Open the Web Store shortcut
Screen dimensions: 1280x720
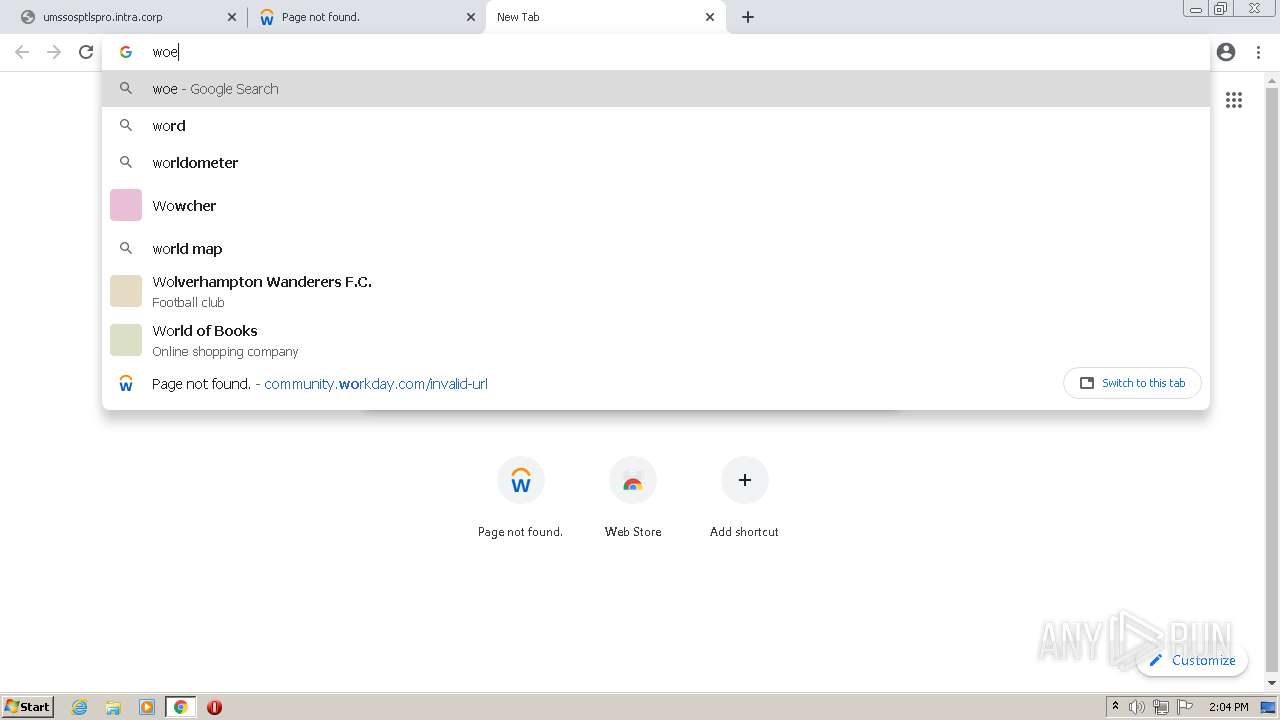(633, 497)
